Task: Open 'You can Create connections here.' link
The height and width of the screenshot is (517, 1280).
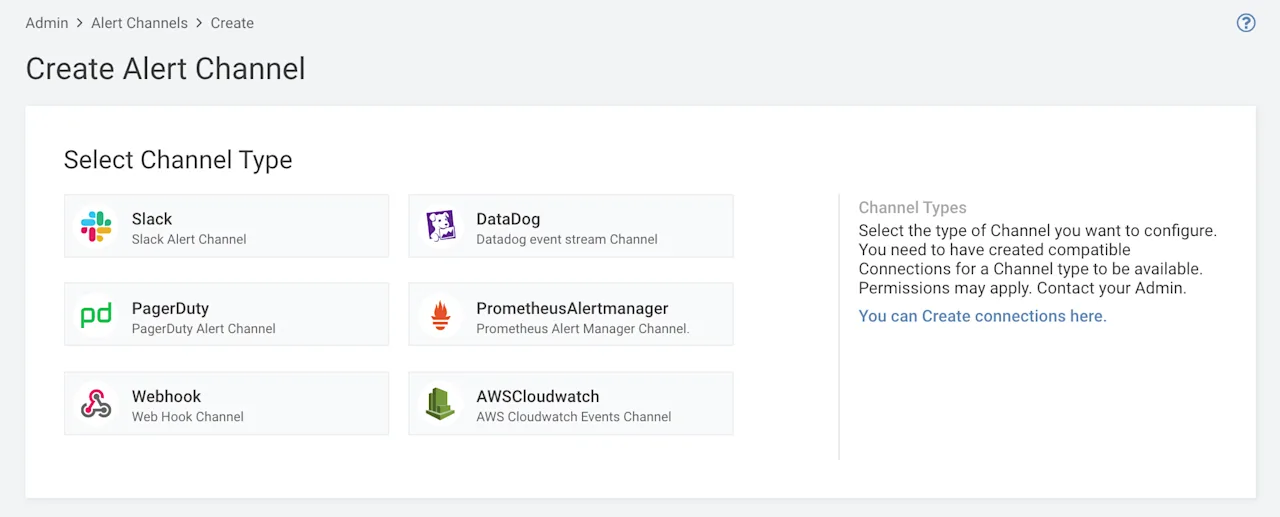Action: tap(983, 316)
